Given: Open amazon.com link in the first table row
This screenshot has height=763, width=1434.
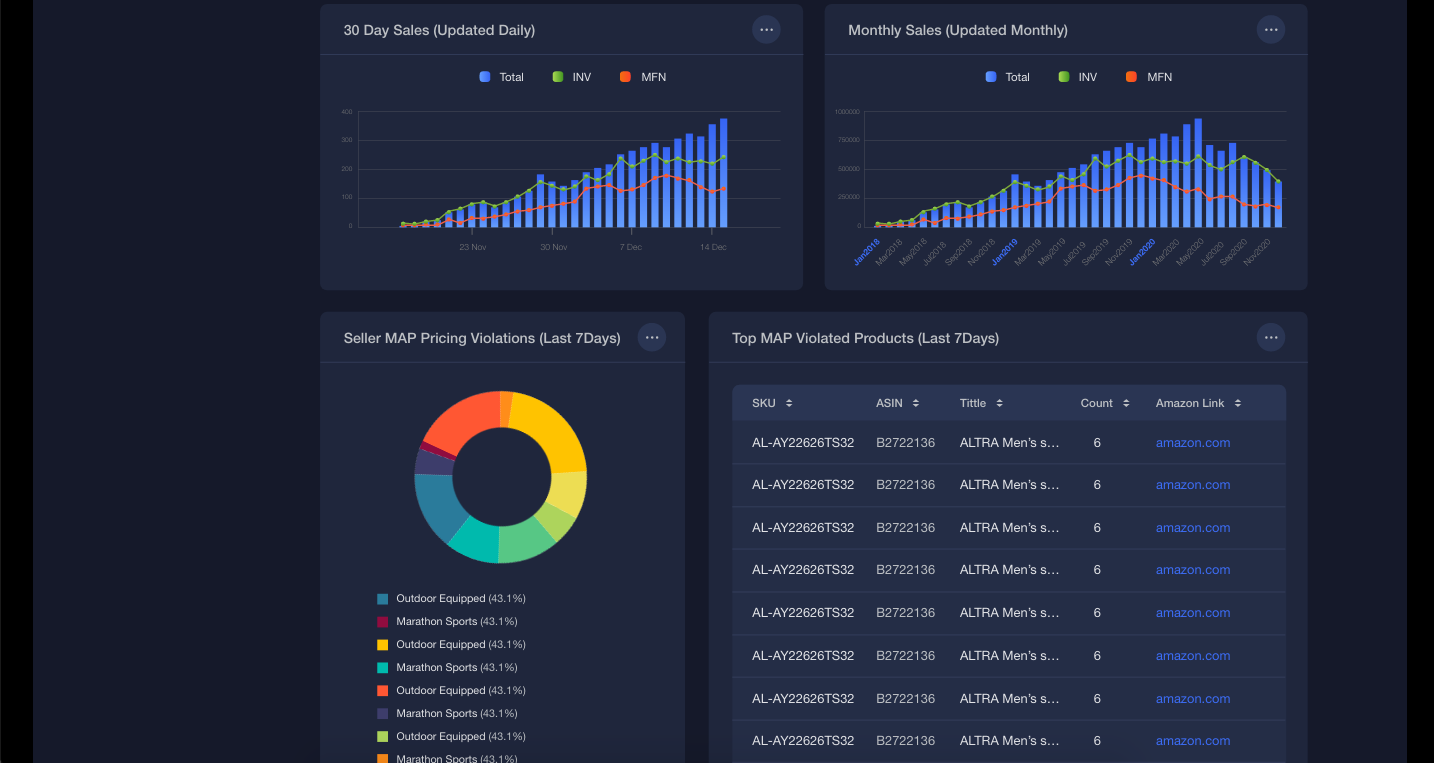Looking at the screenshot, I should click(1192, 441).
